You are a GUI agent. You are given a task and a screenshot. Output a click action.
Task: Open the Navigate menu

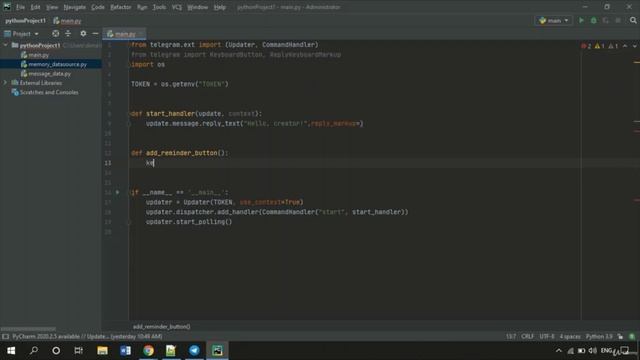[x=75, y=7]
